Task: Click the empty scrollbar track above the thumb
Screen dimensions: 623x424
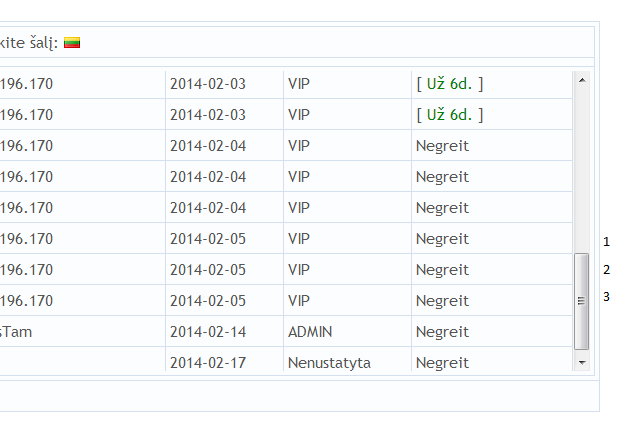Action: 582,170
